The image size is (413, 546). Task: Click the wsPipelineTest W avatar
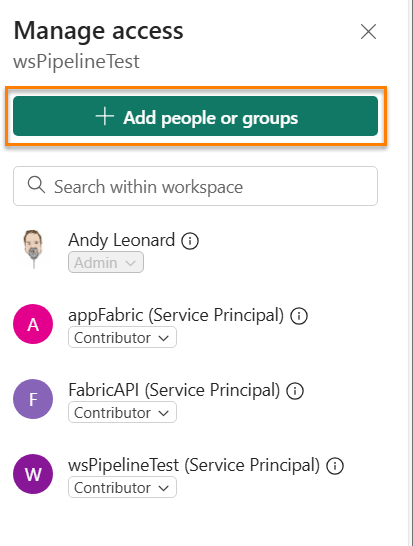coord(33,474)
